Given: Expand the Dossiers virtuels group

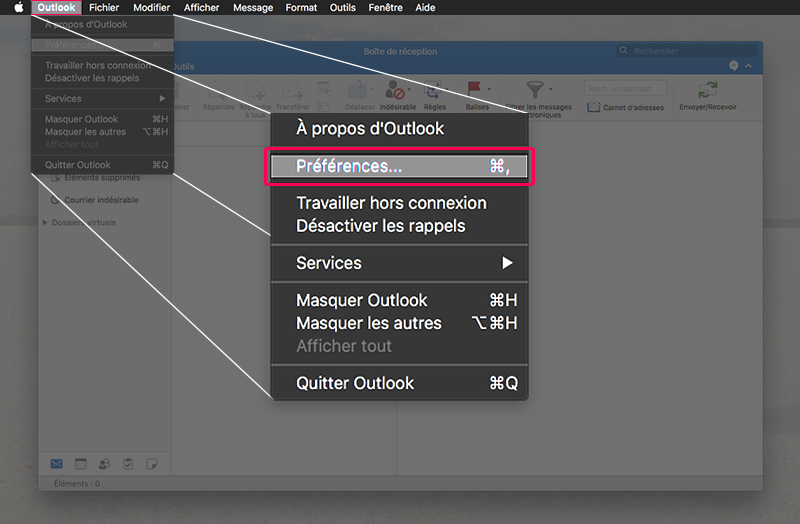Looking at the screenshot, I should 45,222.
